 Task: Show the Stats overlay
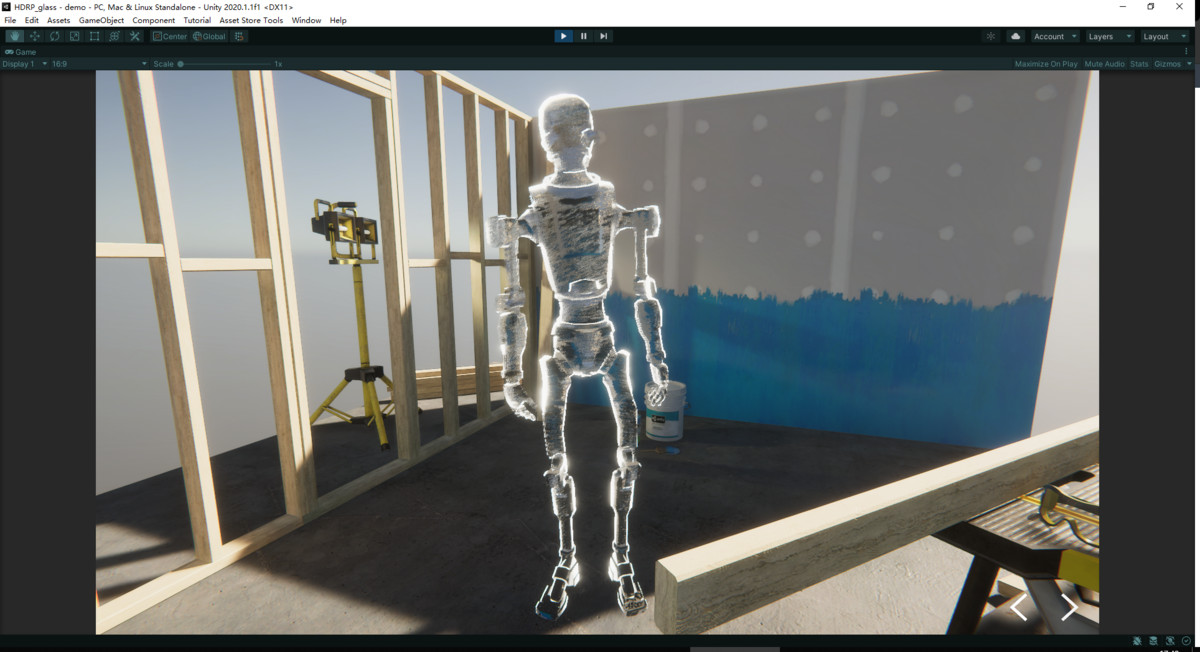point(1139,63)
